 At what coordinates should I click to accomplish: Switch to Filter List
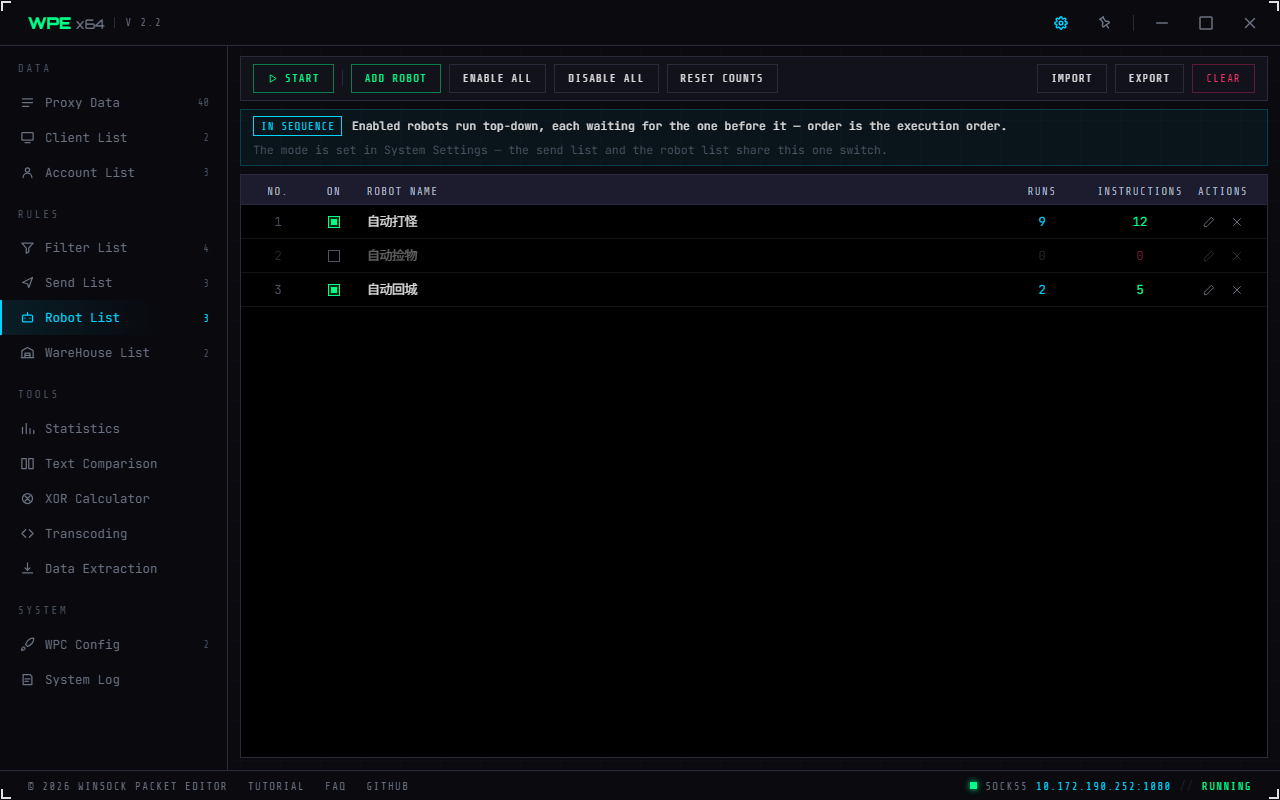tap(114, 248)
